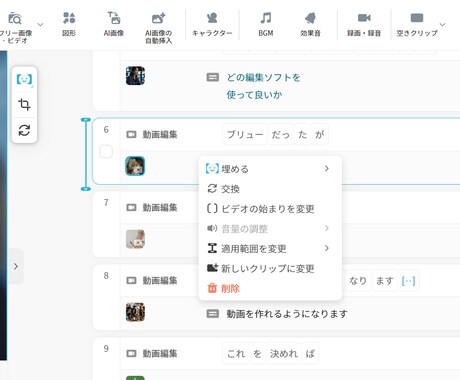
Task: Edit subtitle text 動画を作れるようになります
Action: pyautogui.click(x=287, y=314)
